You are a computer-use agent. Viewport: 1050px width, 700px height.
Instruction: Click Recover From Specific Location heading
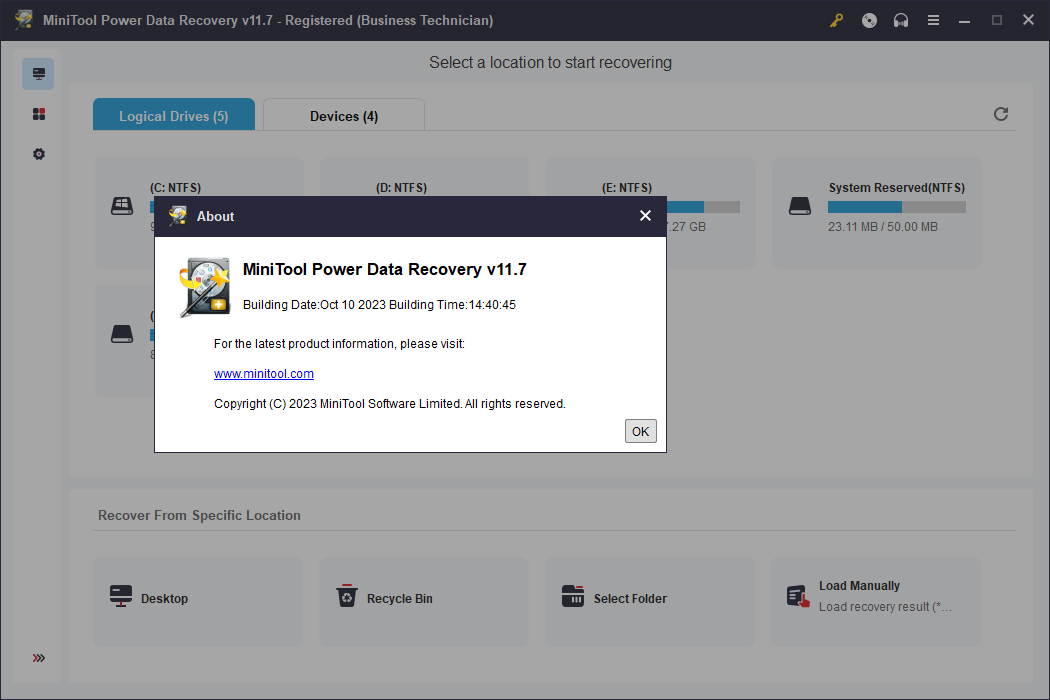[x=199, y=515]
